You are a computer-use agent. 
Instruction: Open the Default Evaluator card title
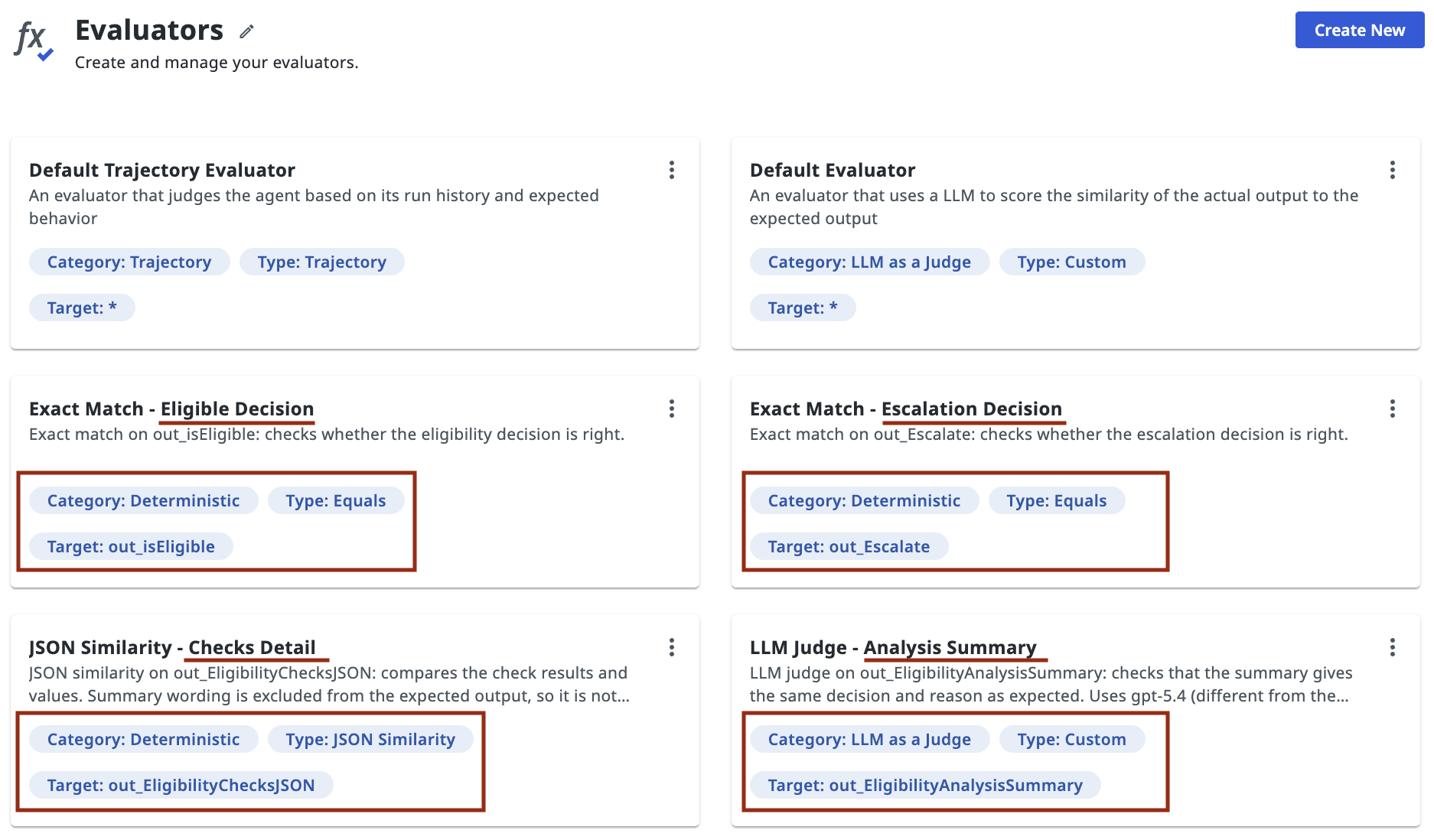point(833,170)
